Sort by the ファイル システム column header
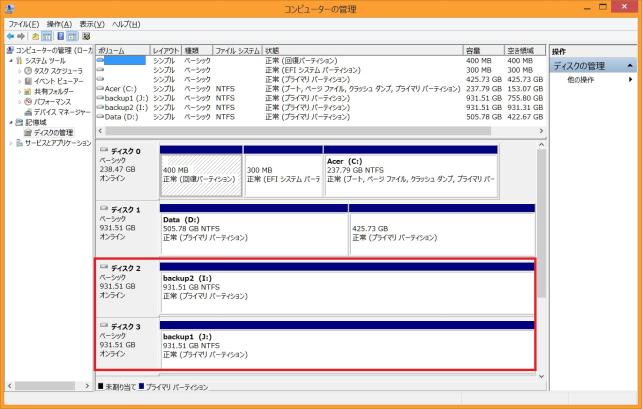Screen dimensions: 642x409 237,51
